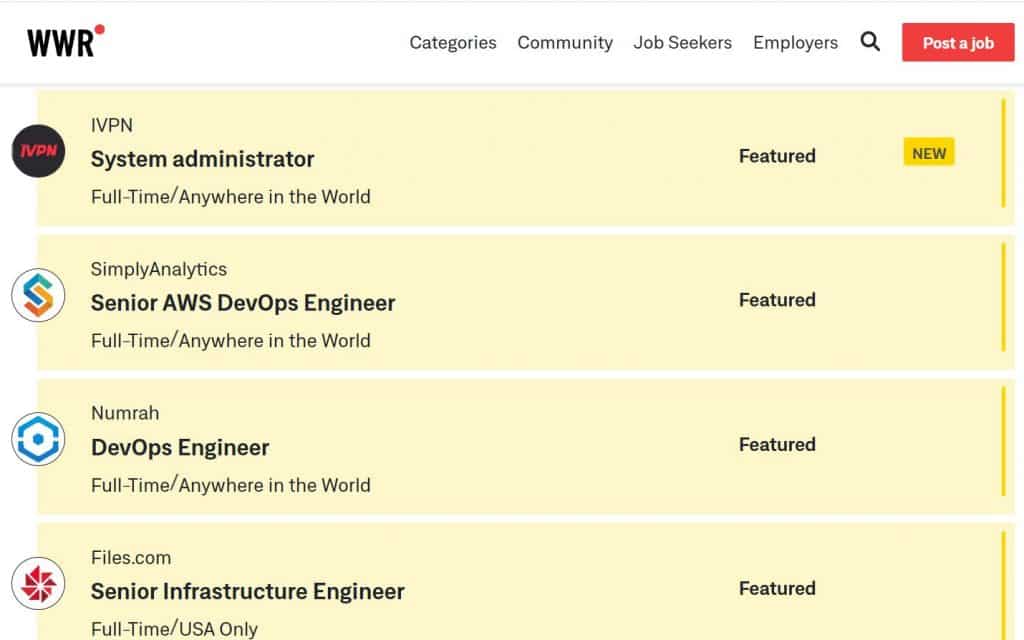Screen dimensions: 1024x640
Task: Click the Files.com company name
Action: [131, 557]
